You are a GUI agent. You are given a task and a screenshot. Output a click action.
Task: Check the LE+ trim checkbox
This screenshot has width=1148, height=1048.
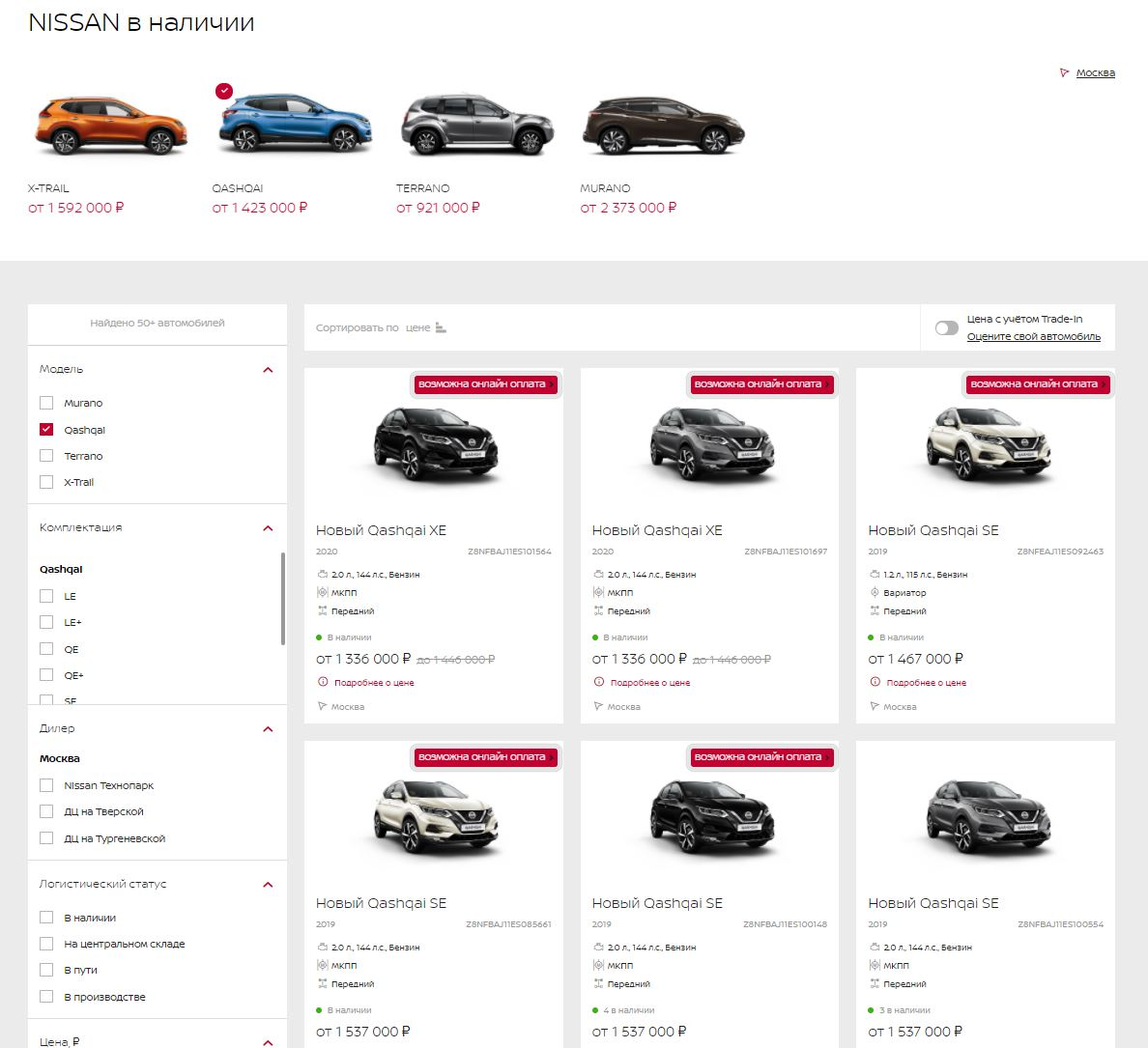tap(46, 622)
